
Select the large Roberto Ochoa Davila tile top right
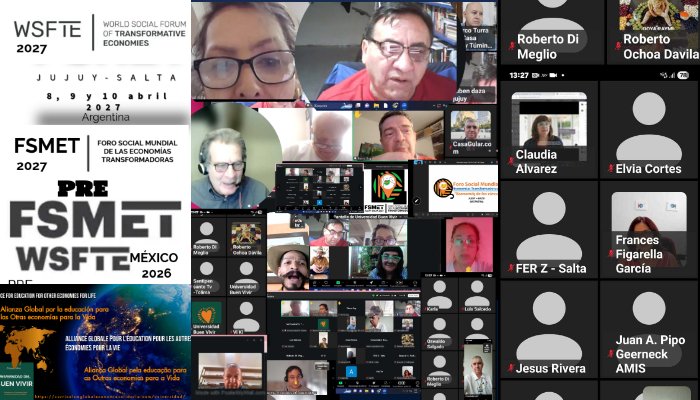[654, 31]
